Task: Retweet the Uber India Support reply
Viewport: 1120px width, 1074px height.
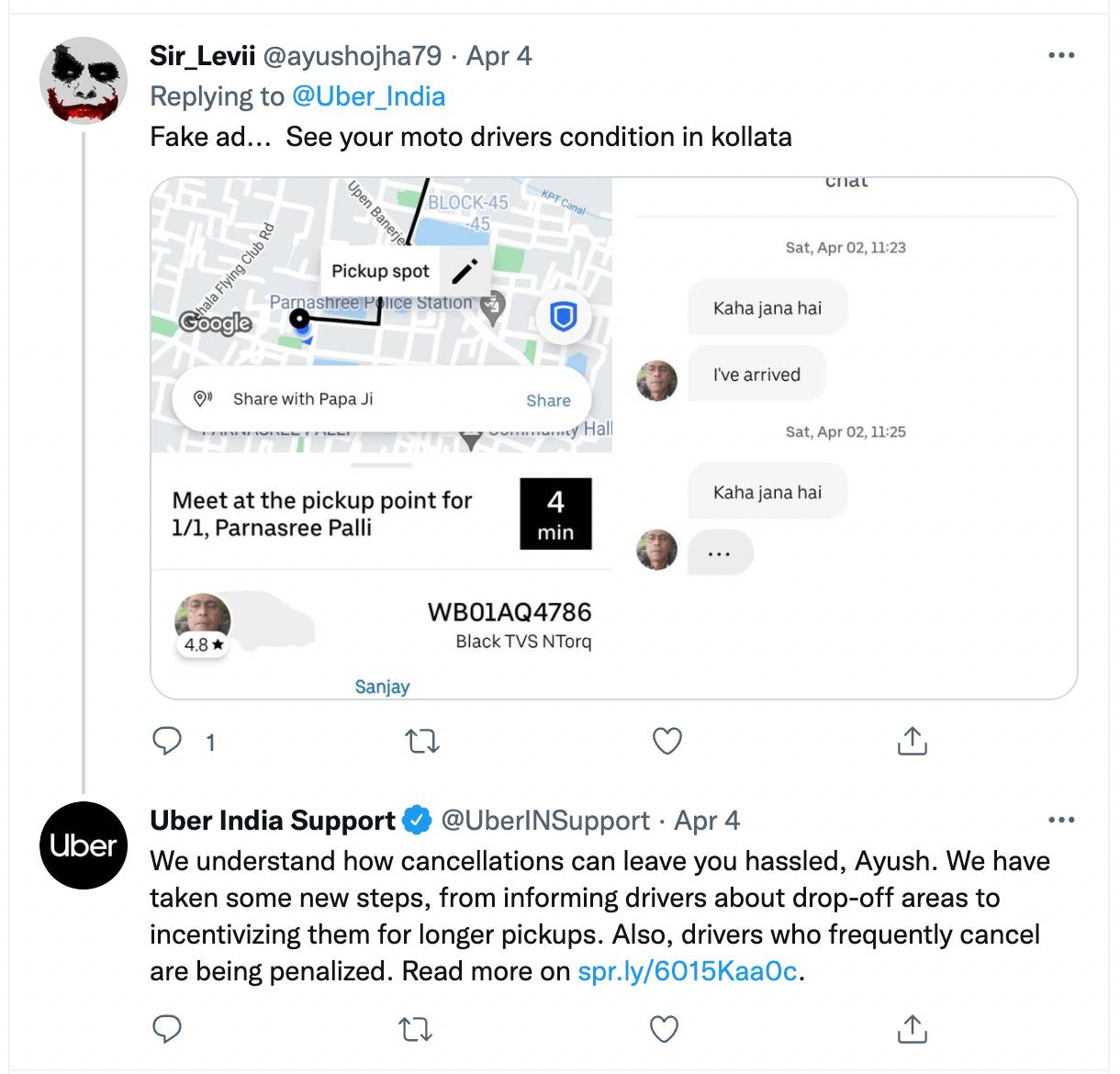Action: click(x=416, y=1029)
